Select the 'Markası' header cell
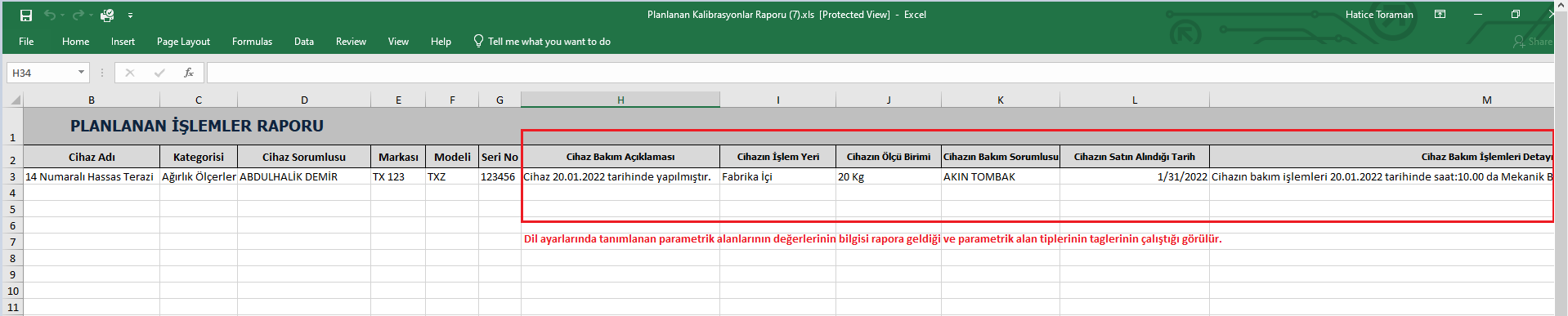Screen dimensions: 1568x316 click(398, 157)
